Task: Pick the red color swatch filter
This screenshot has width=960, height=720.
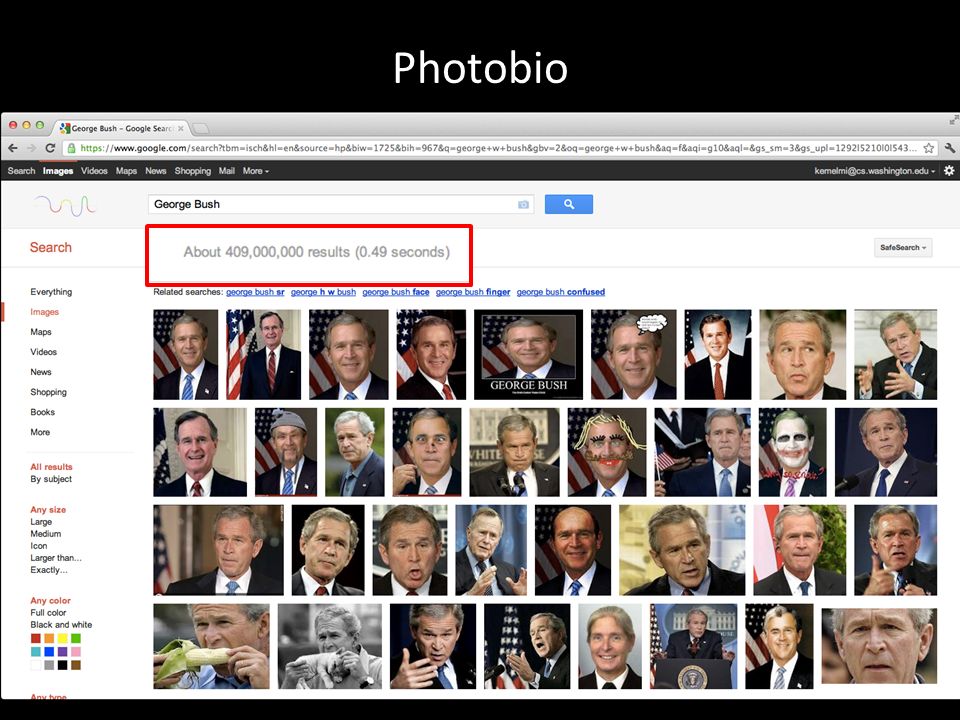Action: point(36,639)
